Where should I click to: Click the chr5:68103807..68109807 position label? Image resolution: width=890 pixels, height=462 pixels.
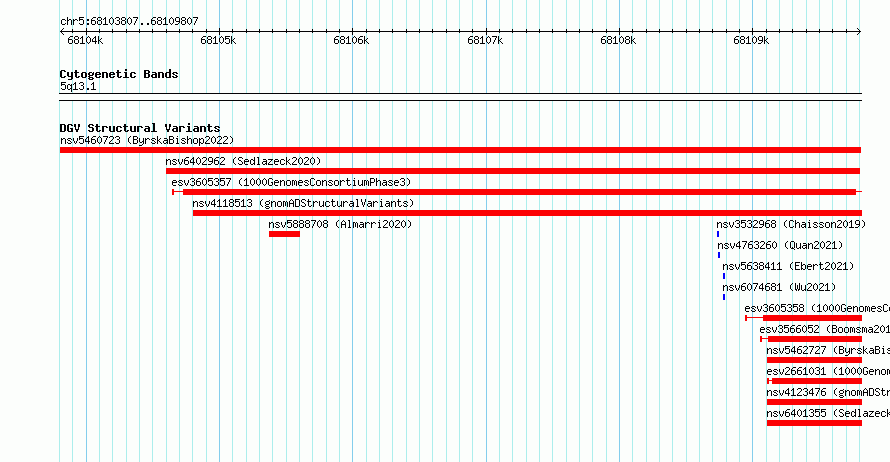[129, 21]
